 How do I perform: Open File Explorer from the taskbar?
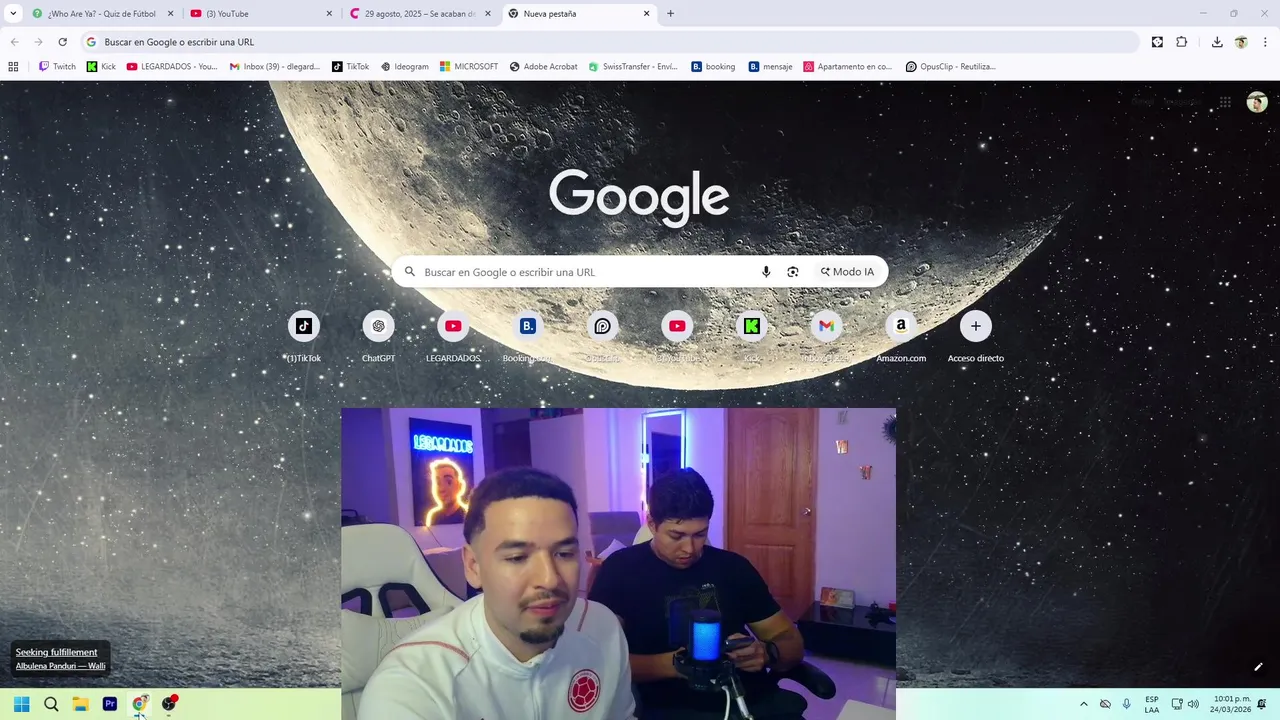click(80, 704)
